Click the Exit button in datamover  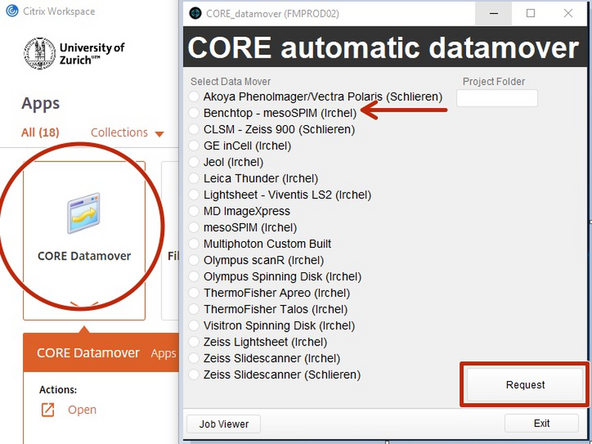pos(541,423)
